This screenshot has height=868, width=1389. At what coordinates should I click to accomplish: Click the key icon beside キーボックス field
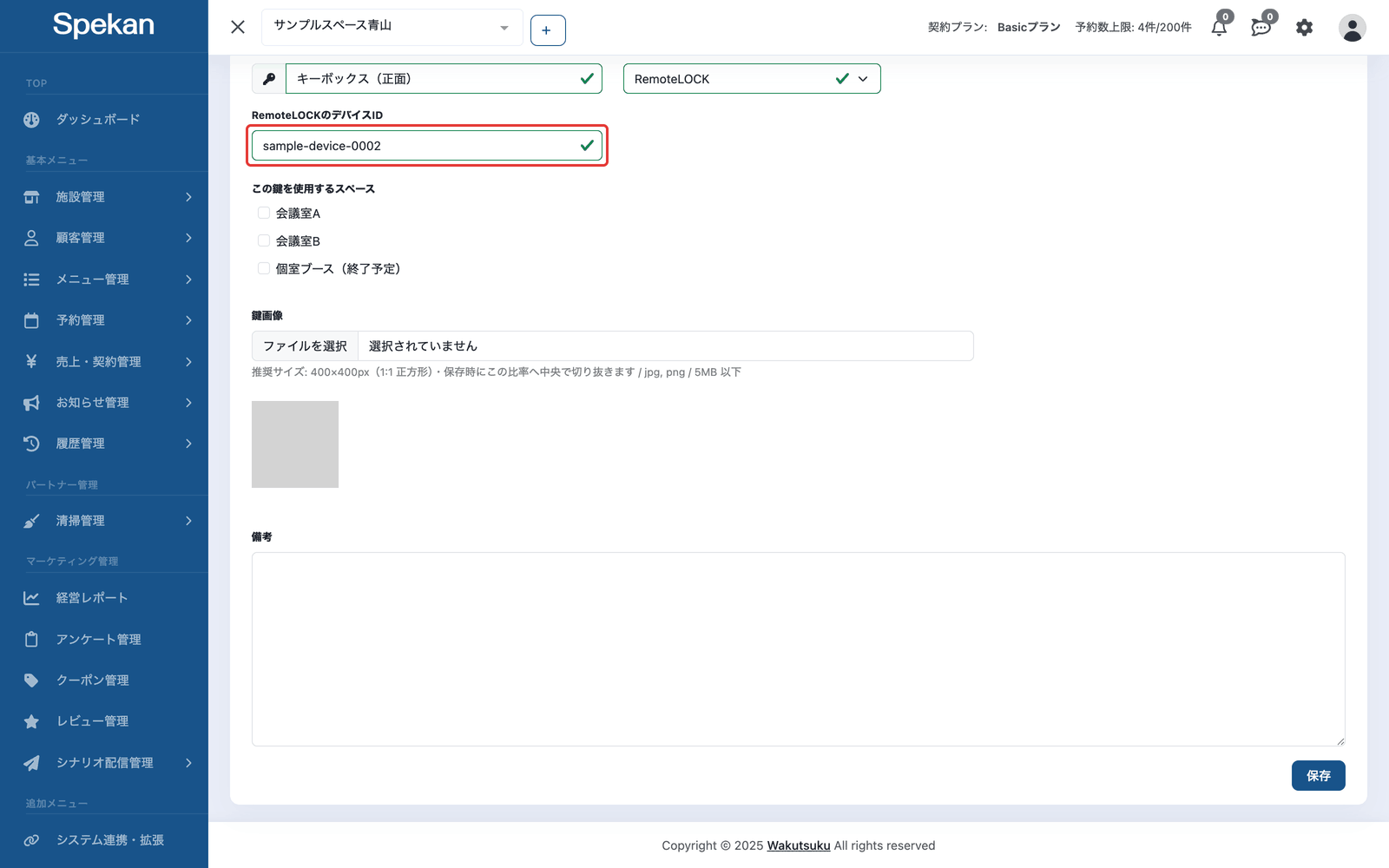pos(269,79)
